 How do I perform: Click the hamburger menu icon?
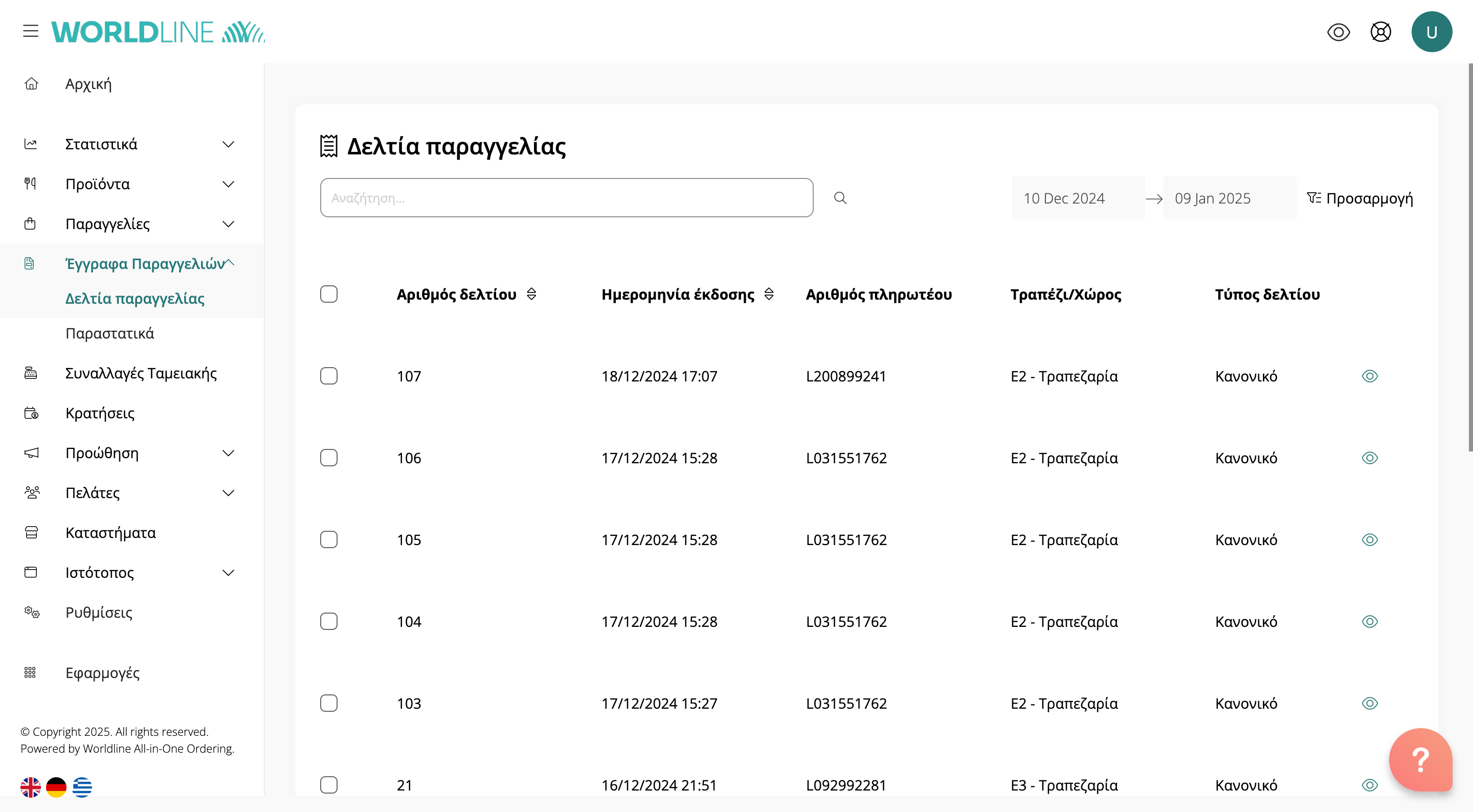point(31,32)
